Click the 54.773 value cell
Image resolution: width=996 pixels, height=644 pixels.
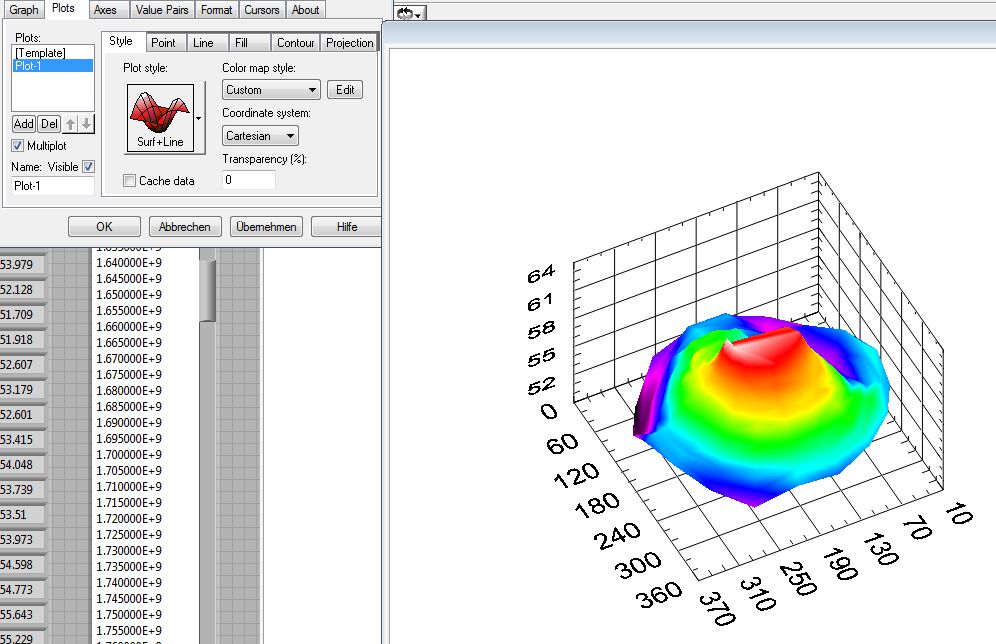click(x=22, y=590)
